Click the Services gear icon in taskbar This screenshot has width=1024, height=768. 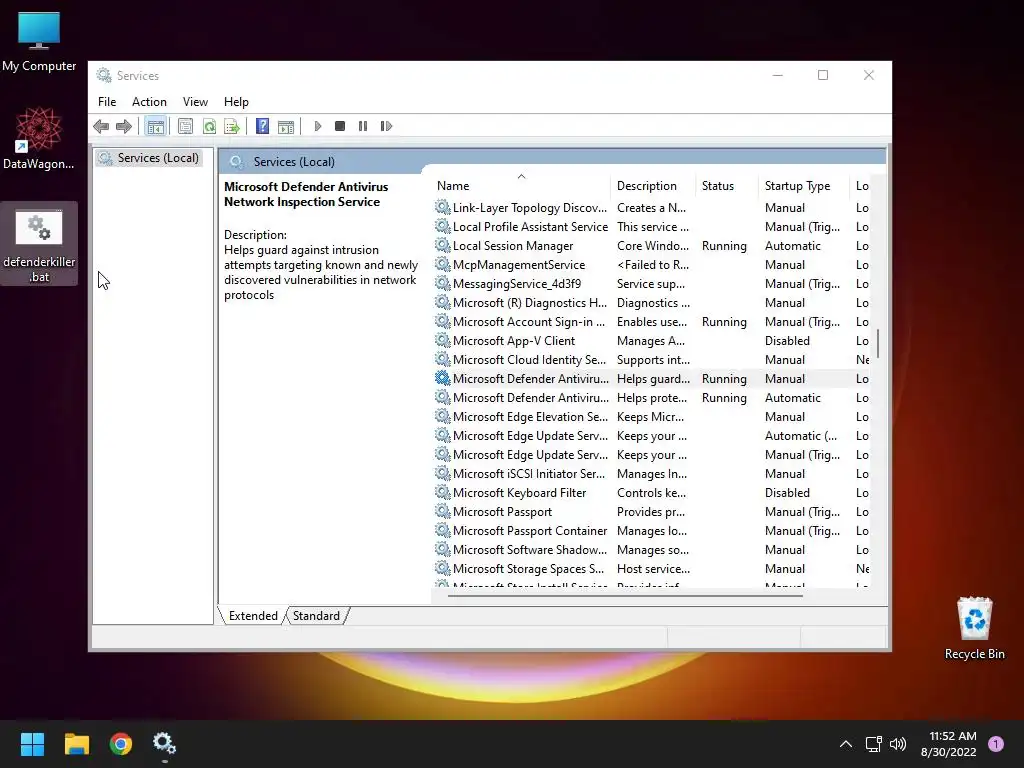click(164, 744)
